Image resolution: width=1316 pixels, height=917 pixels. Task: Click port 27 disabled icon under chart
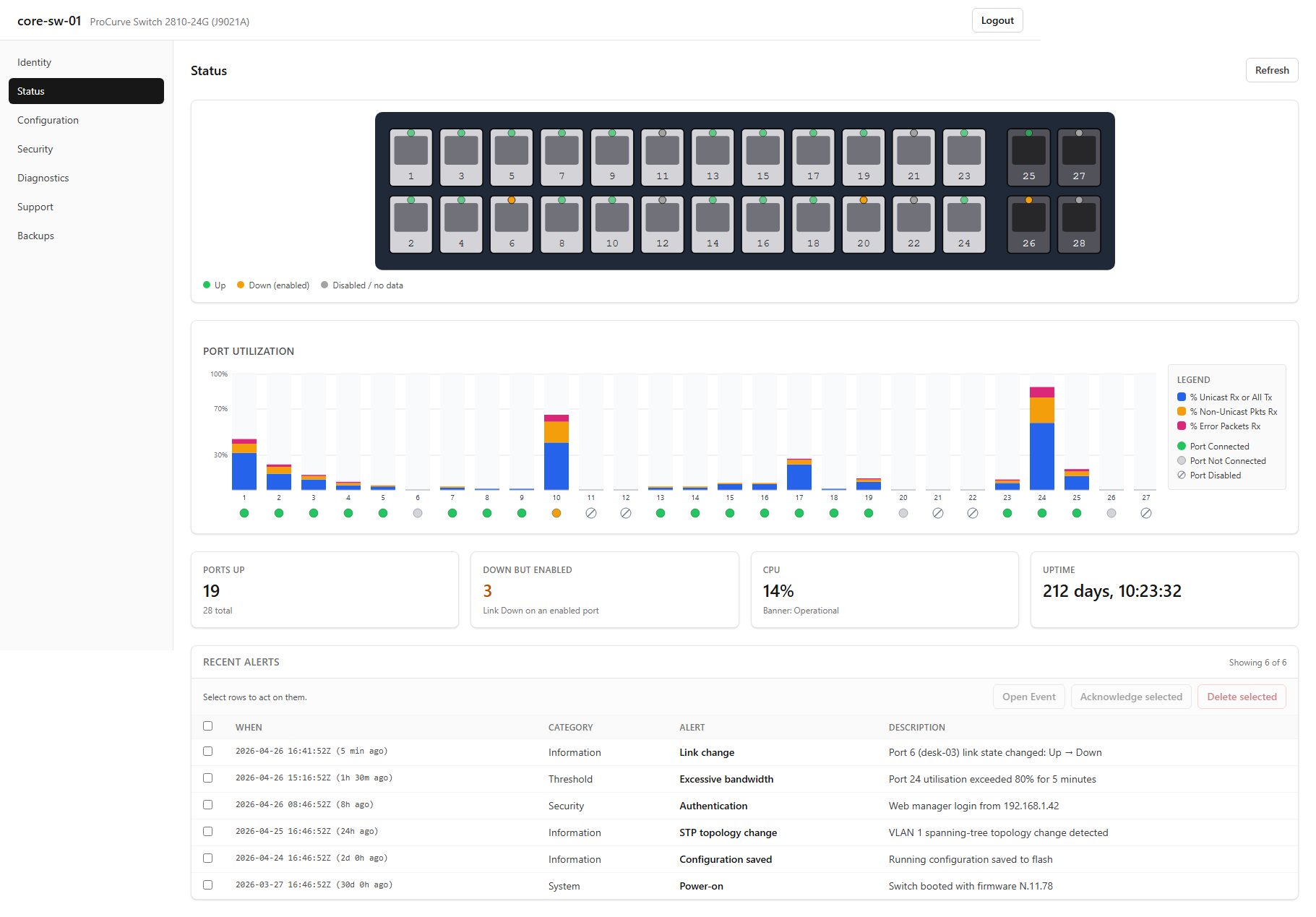tap(1146, 513)
